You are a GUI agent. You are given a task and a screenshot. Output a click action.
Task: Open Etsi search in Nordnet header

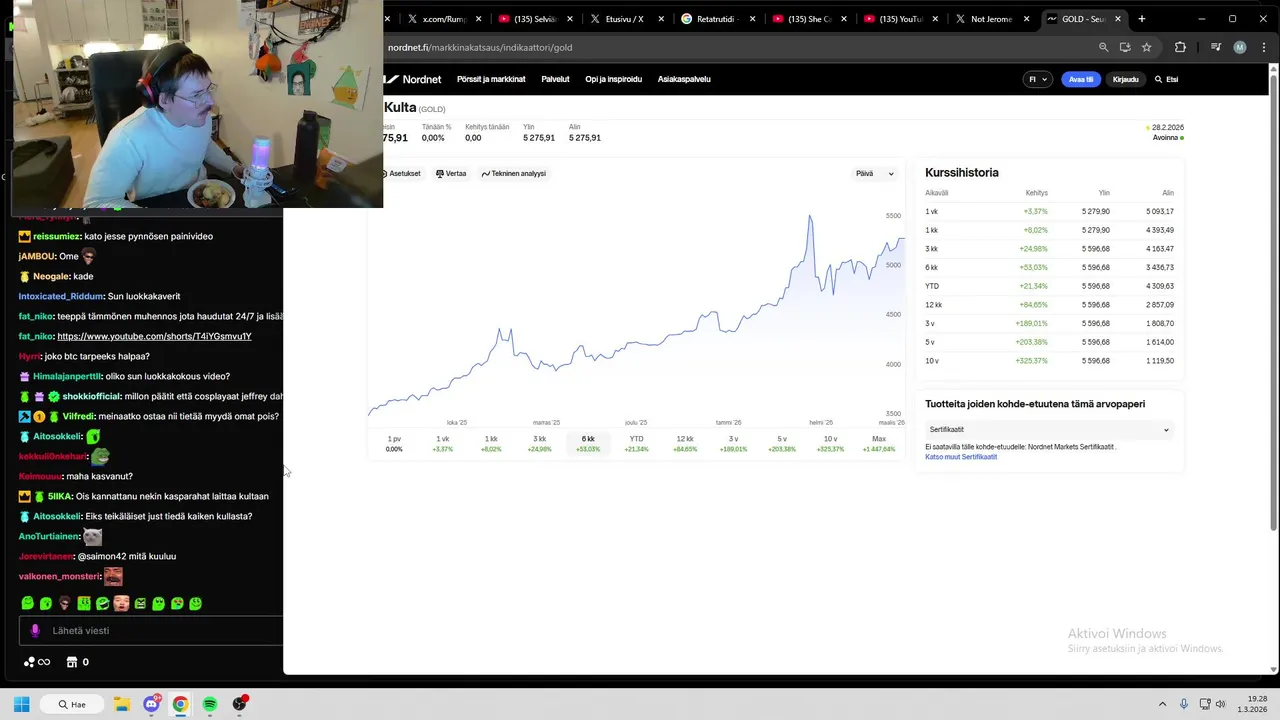(x=1166, y=79)
